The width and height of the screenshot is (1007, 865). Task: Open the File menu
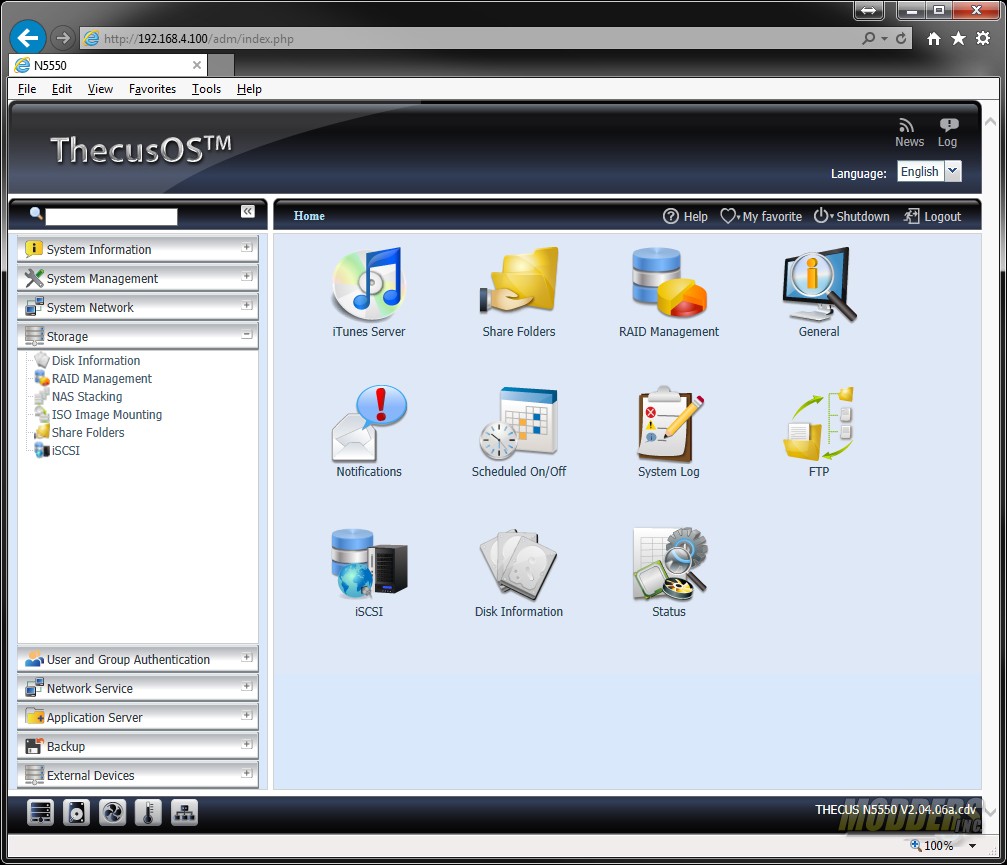pyautogui.click(x=27, y=89)
